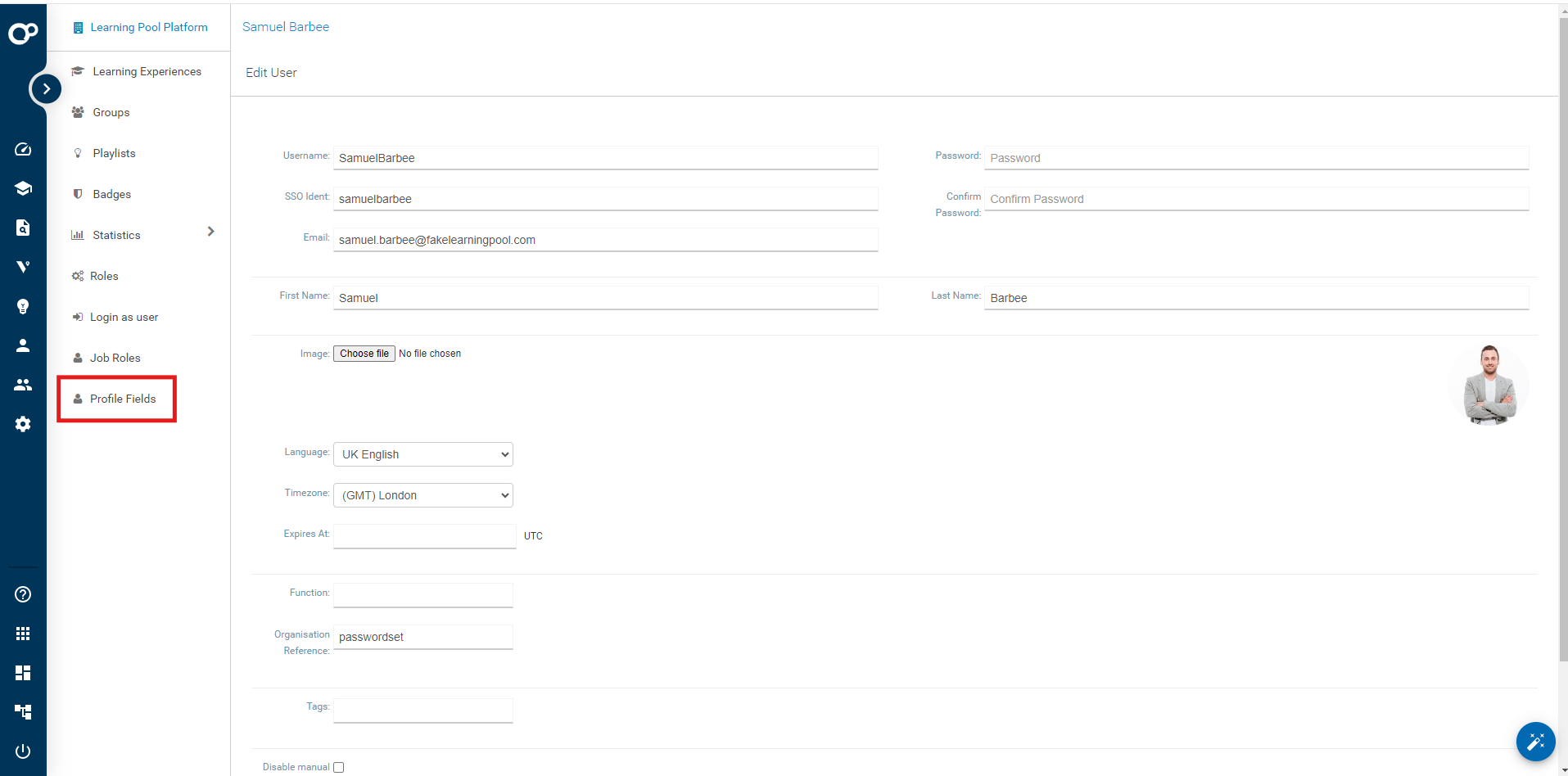Viewport: 1568px width, 776px height.
Task: Select Learning Experiences in the side menu
Action: (x=147, y=71)
